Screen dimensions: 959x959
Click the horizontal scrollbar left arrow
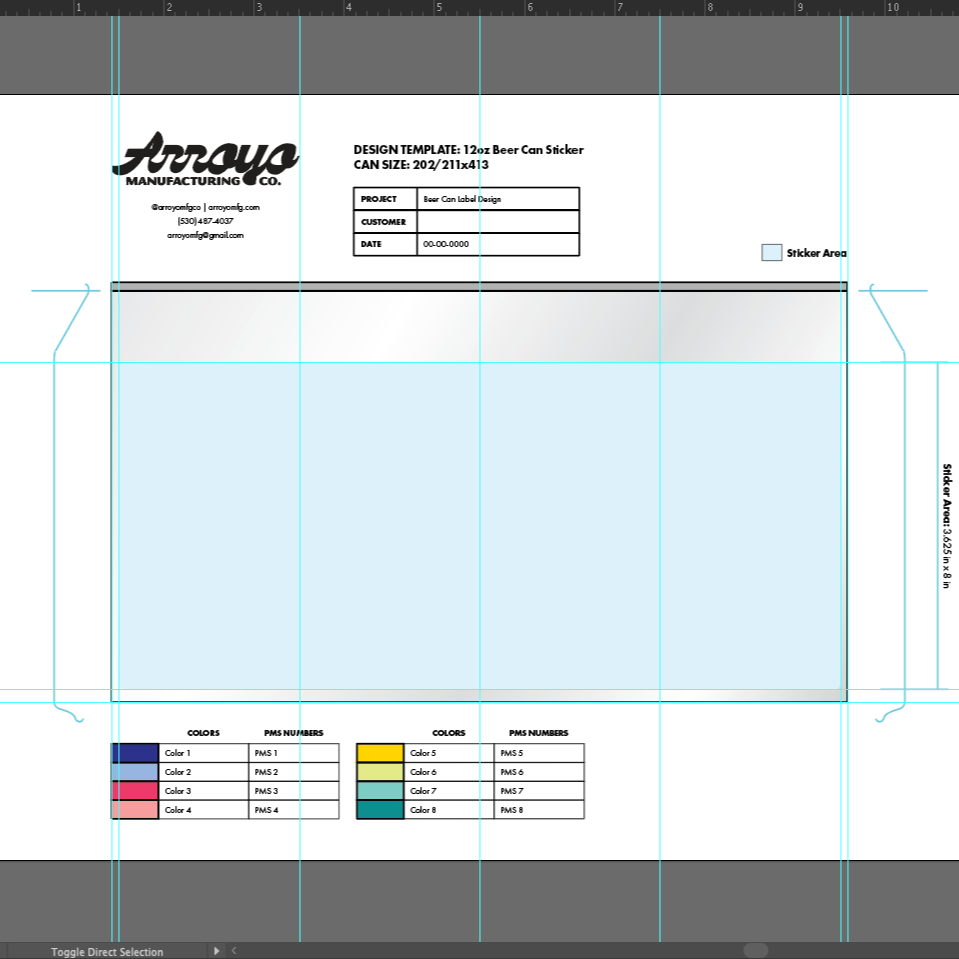click(x=234, y=951)
